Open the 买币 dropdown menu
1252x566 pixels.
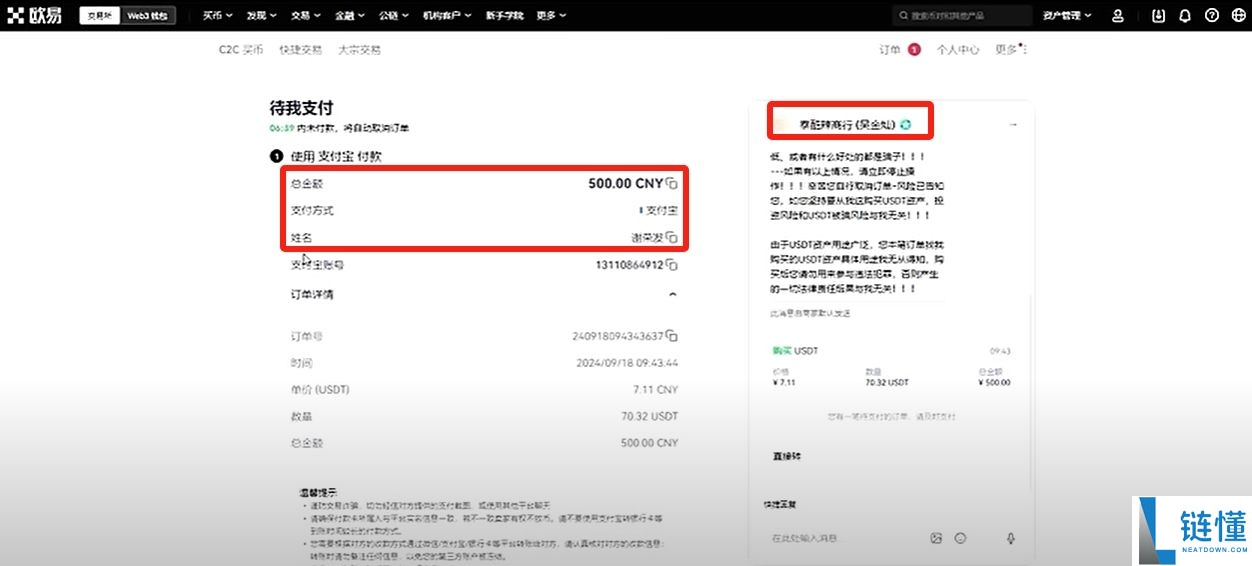217,16
